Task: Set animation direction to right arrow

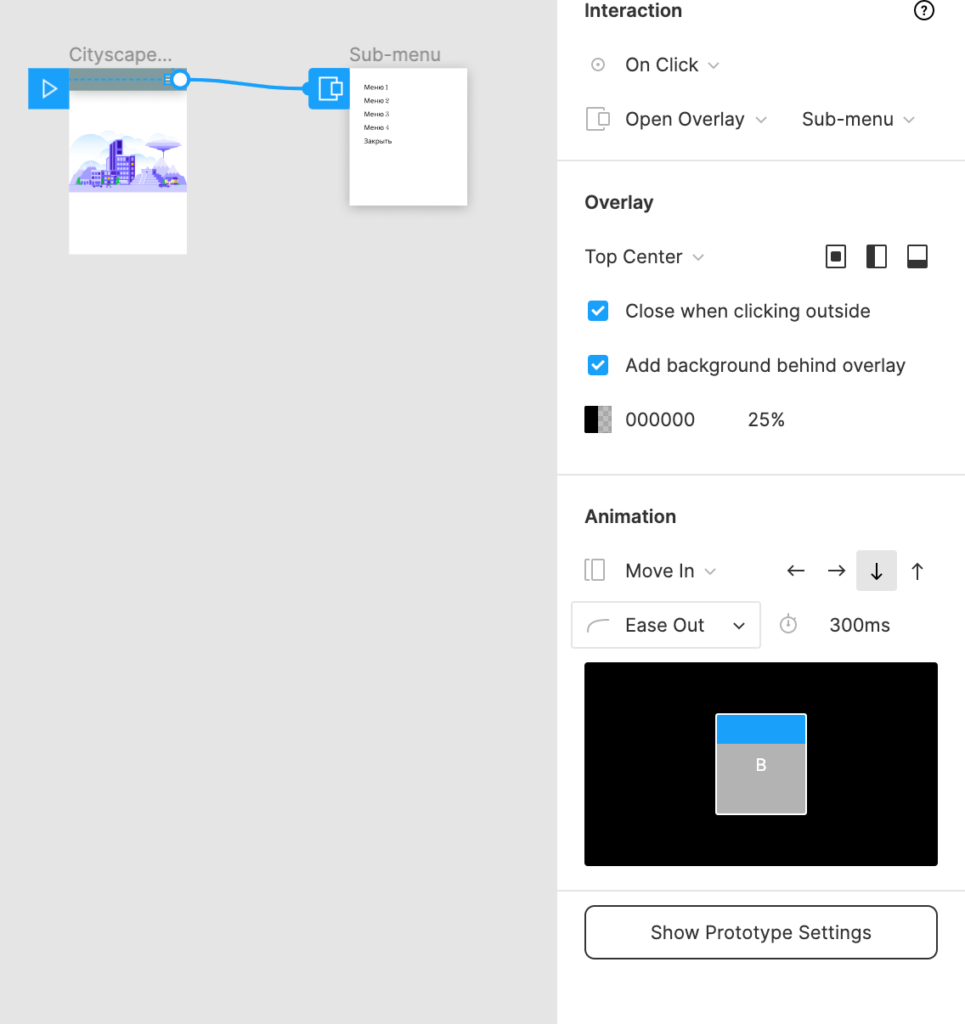Action: [x=836, y=571]
